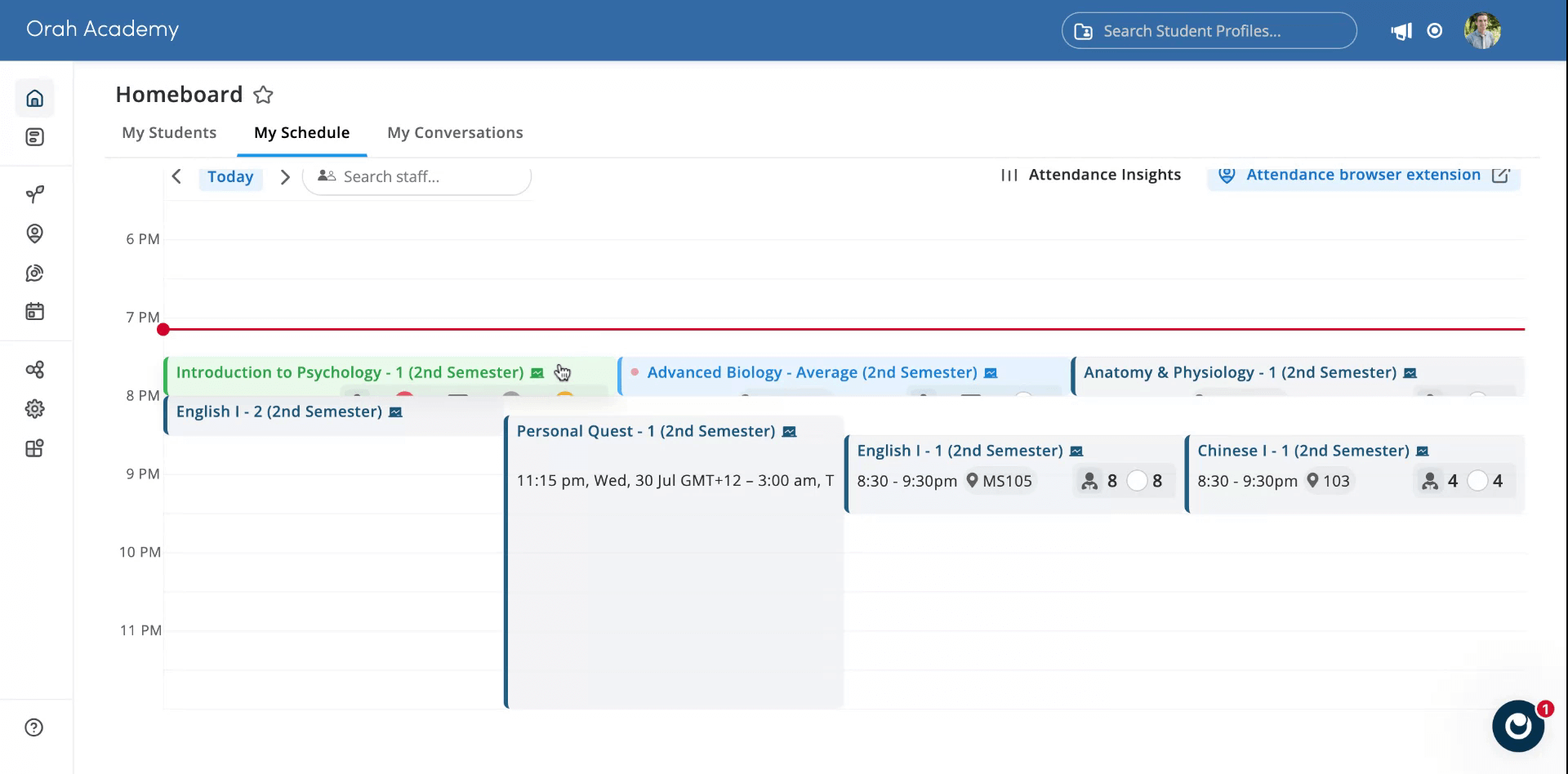The width and height of the screenshot is (1568, 774).
Task: Open the calendar sidebar icon
Action: (34, 311)
